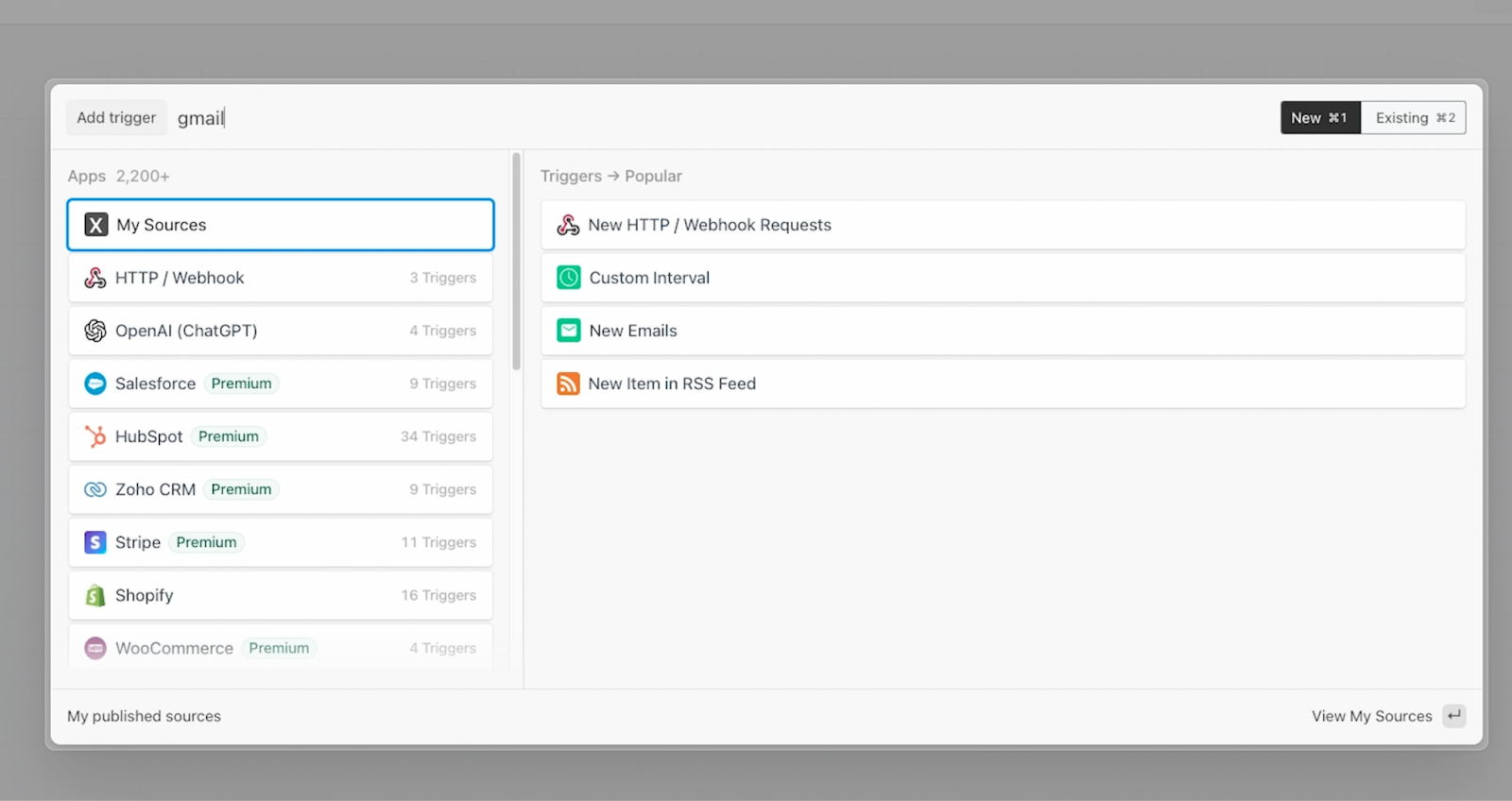Click the 3 Triggers count for HTTP / Webhook
The width and height of the screenshot is (1512, 801).
[442, 278]
